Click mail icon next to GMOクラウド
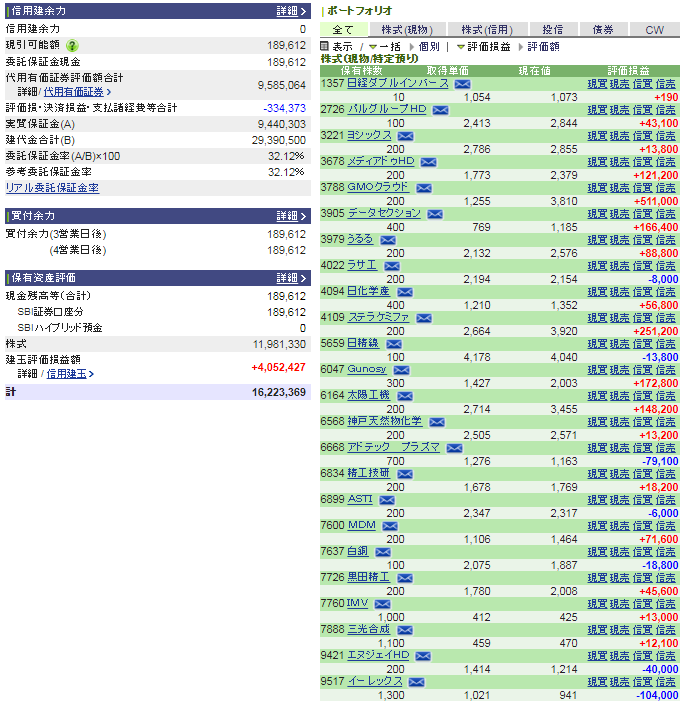 pyautogui.click(x=424, y=189)
